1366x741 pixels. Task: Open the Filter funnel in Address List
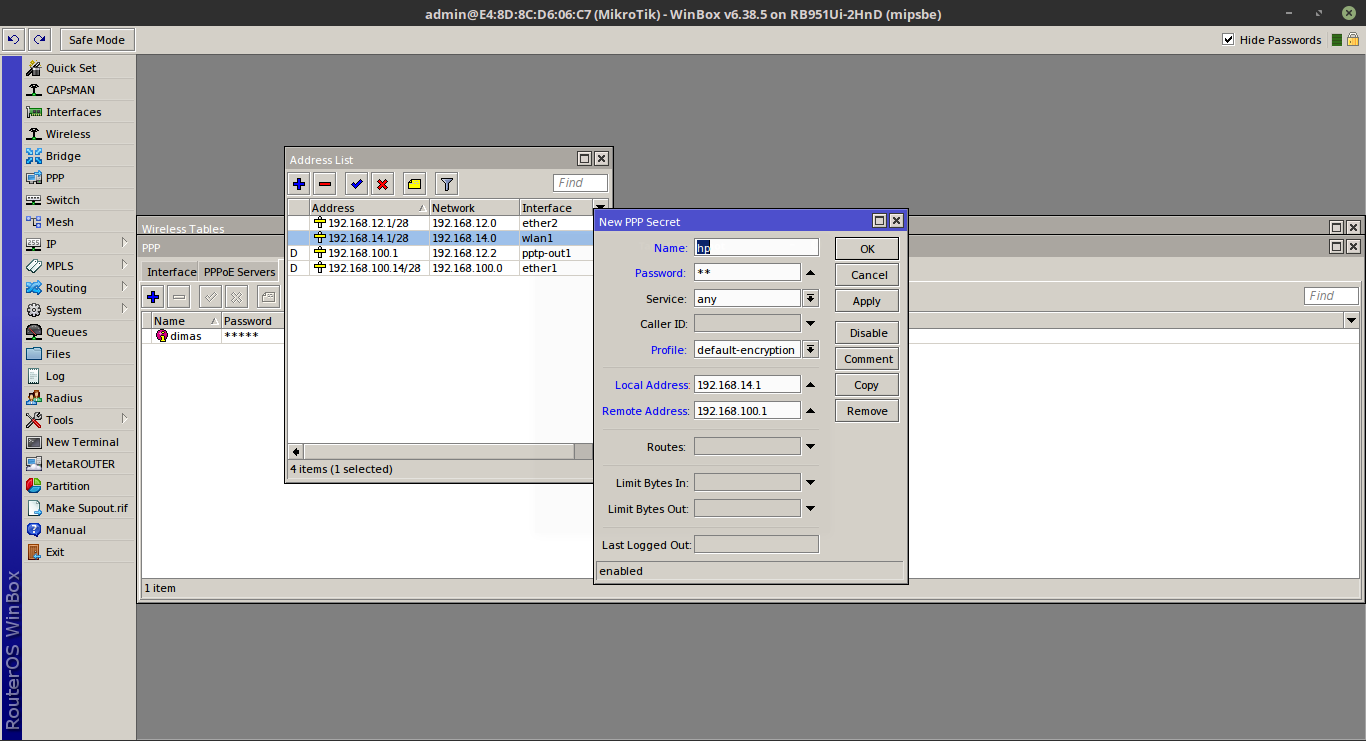pos(446,184)
